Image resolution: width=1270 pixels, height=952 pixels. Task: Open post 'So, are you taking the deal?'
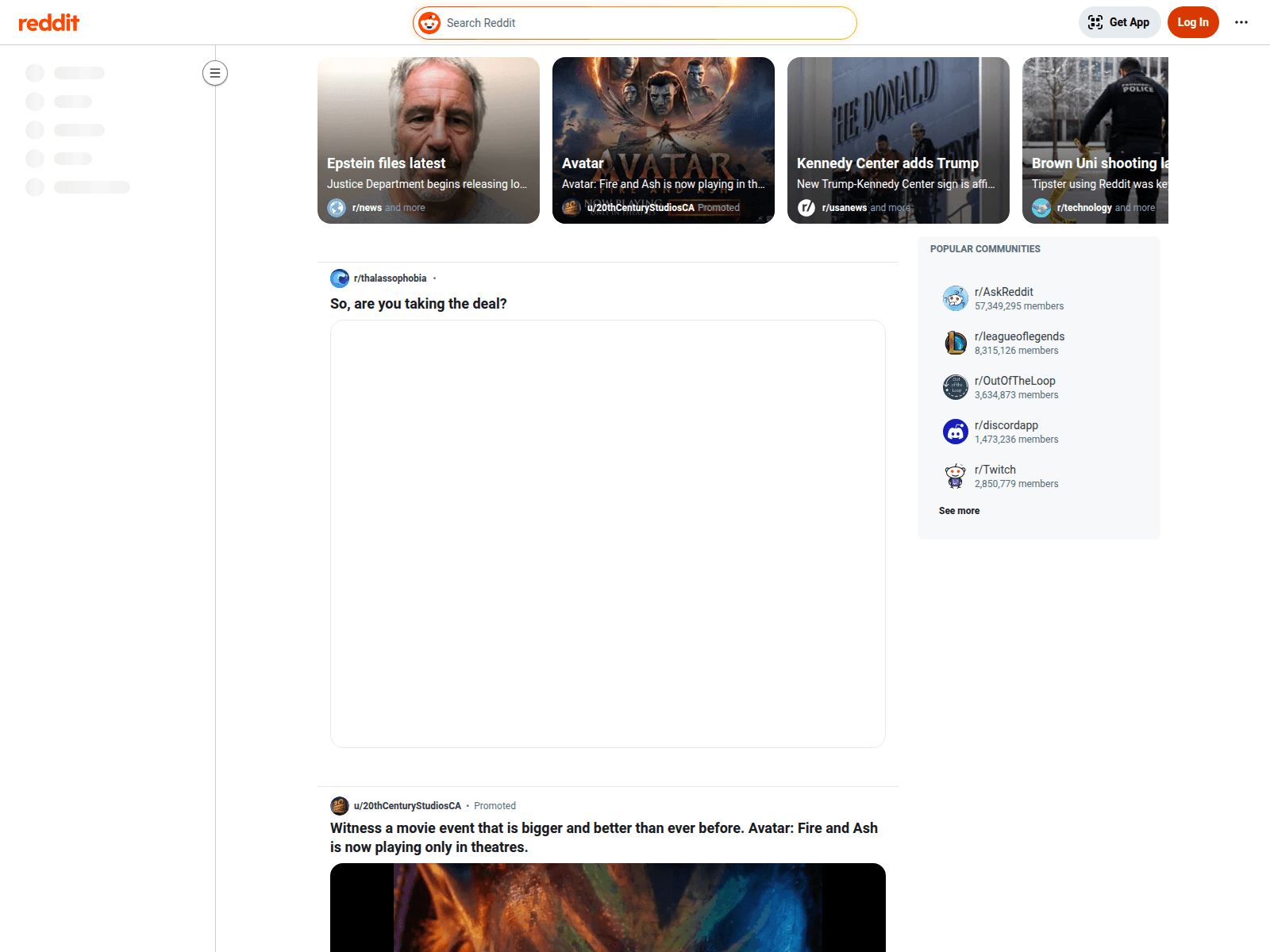click(x=418, y=304)
